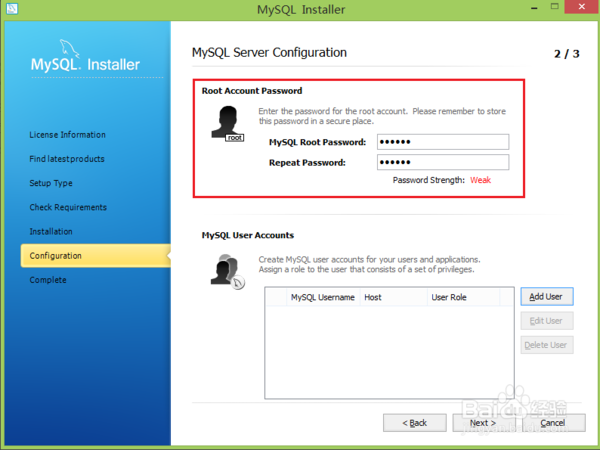
Task: Click the Password Strength Weak indicator
Action: (480, 180)
